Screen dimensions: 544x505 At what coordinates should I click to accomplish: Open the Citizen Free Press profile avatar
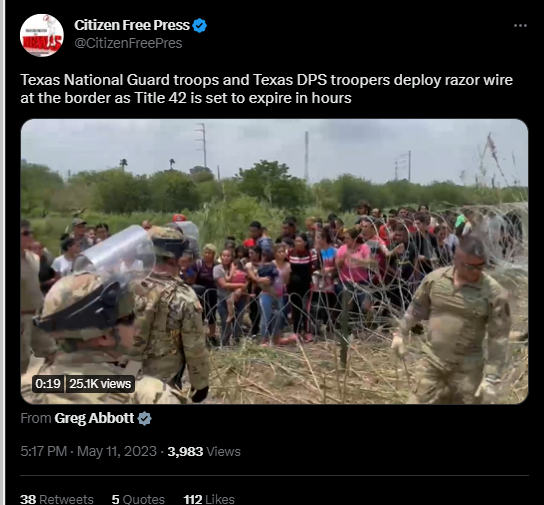[x=42, y=35]
